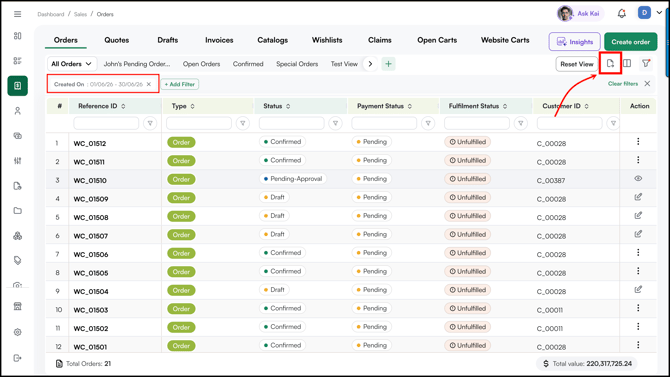This screenshot has height=377, width=670.
Task: Show more saved views with the chevron
Action: (x=370, y=64)
